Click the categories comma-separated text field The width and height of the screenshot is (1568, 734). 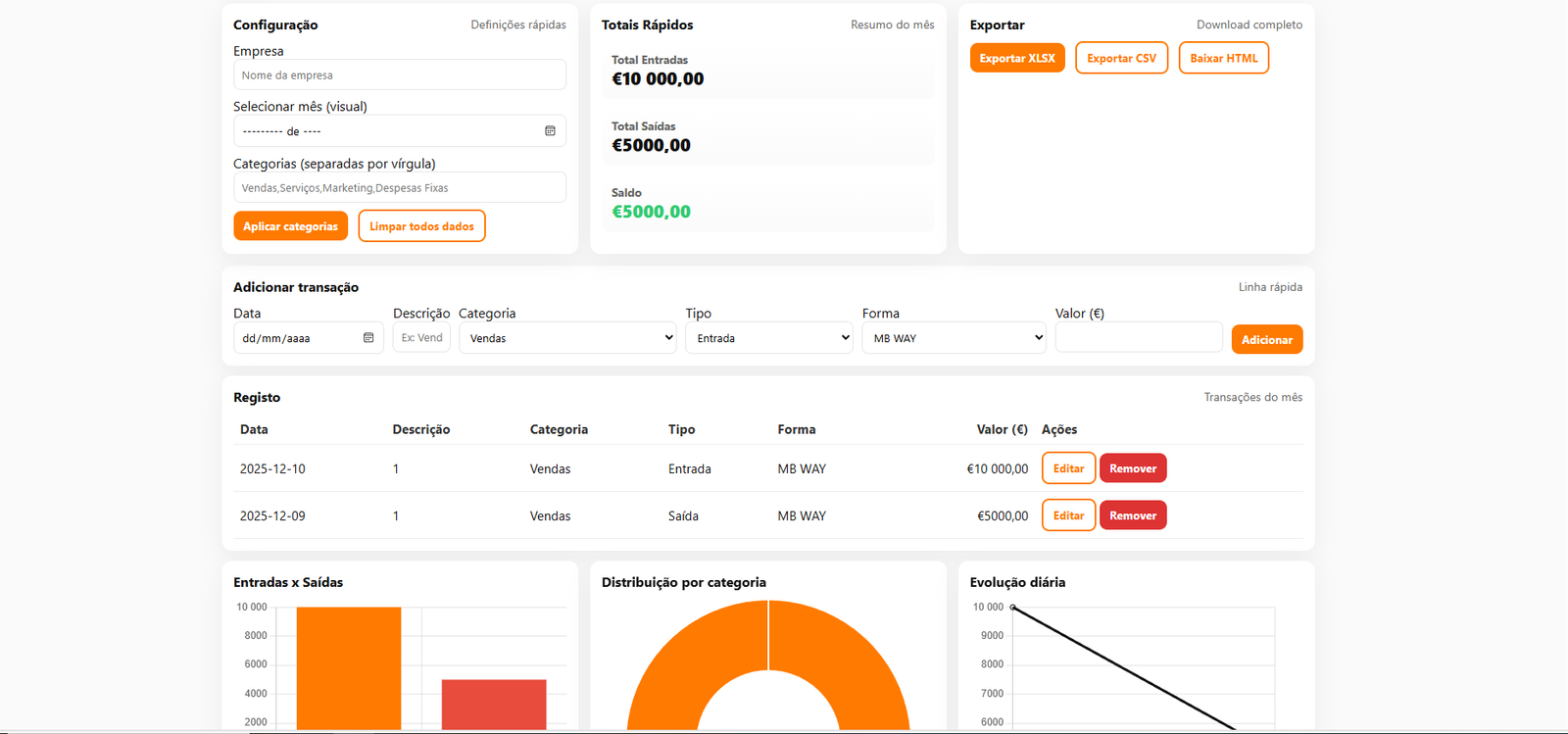click(399, 188)
